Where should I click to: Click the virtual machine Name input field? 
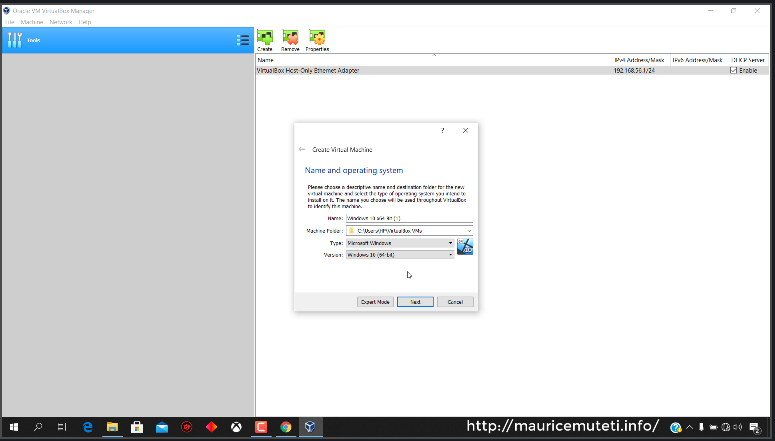tap(409, 218)
